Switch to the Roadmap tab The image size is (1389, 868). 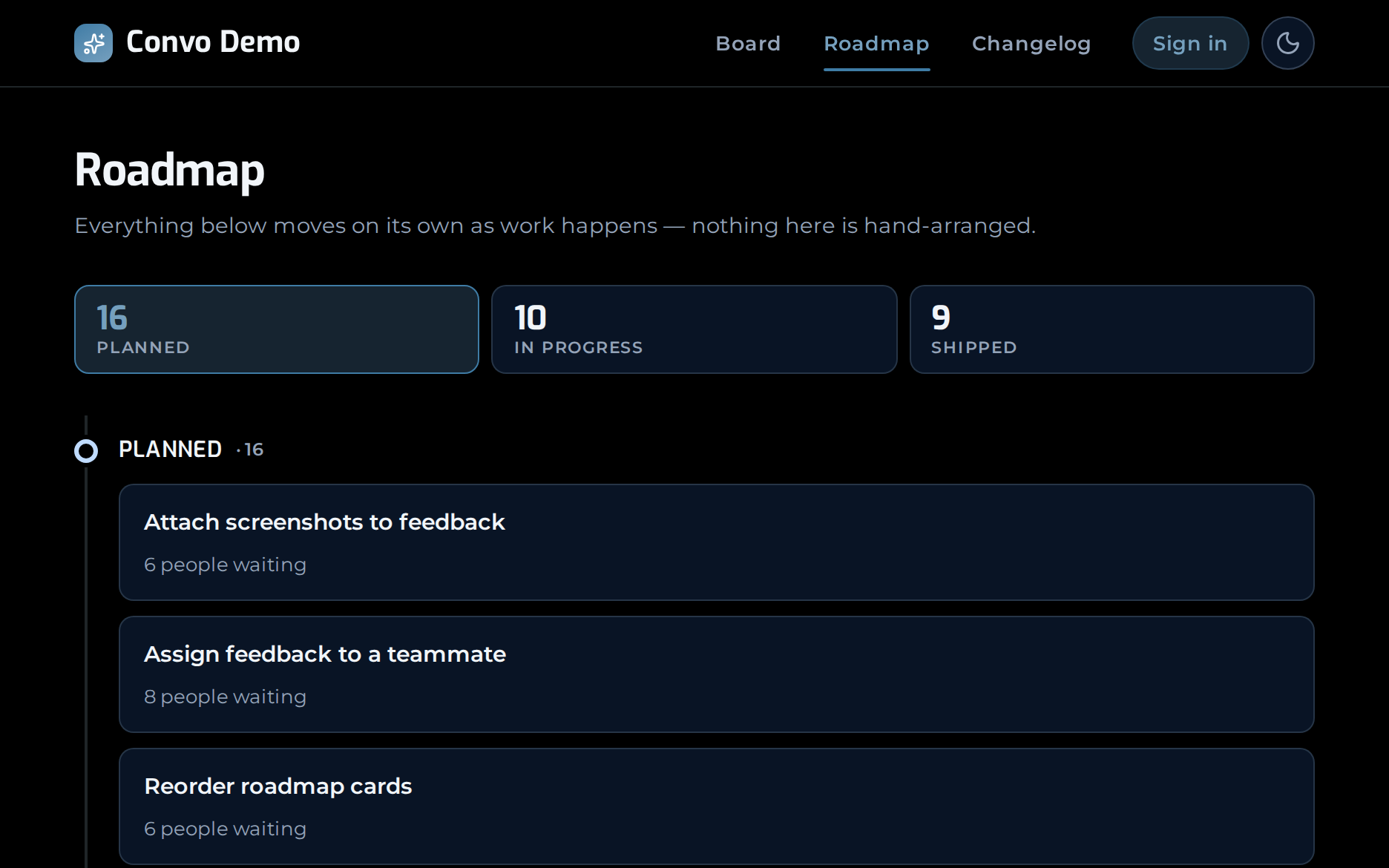[x=876, y=44]
